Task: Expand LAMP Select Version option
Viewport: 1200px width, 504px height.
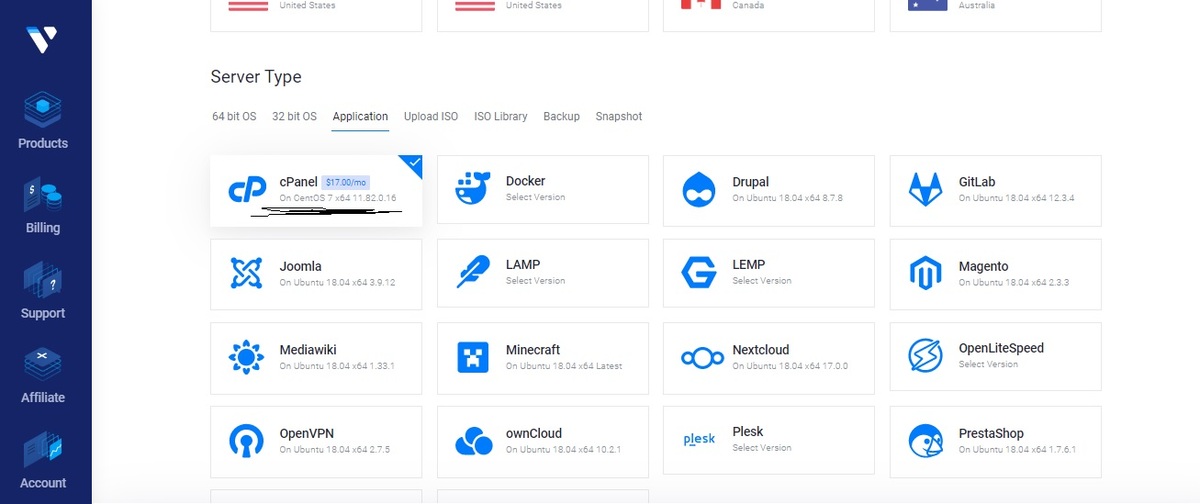Action: click(x=535, y=281)
